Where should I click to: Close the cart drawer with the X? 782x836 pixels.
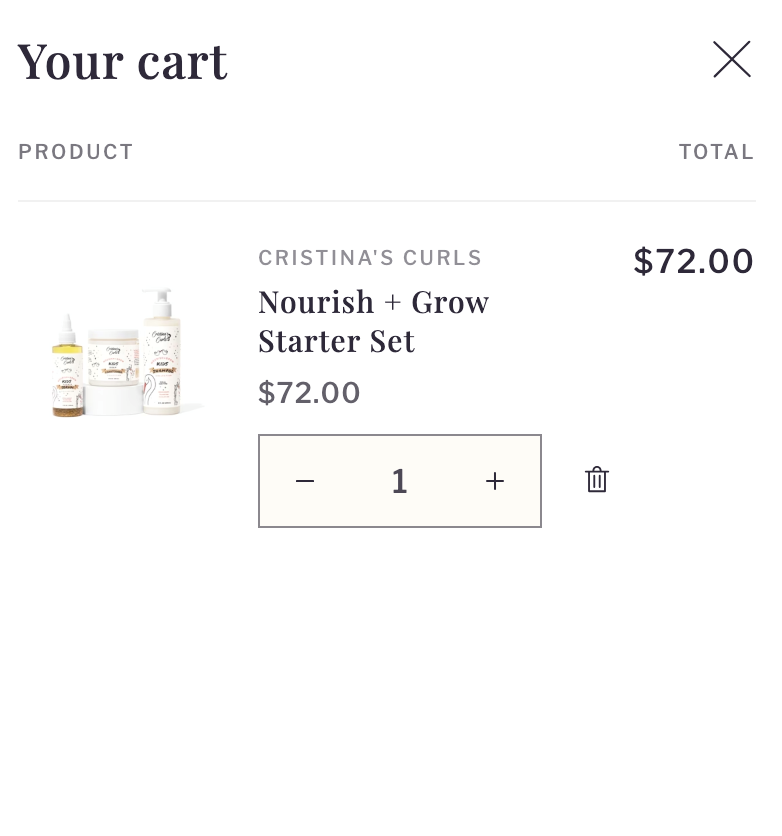[x=731, y=60]
